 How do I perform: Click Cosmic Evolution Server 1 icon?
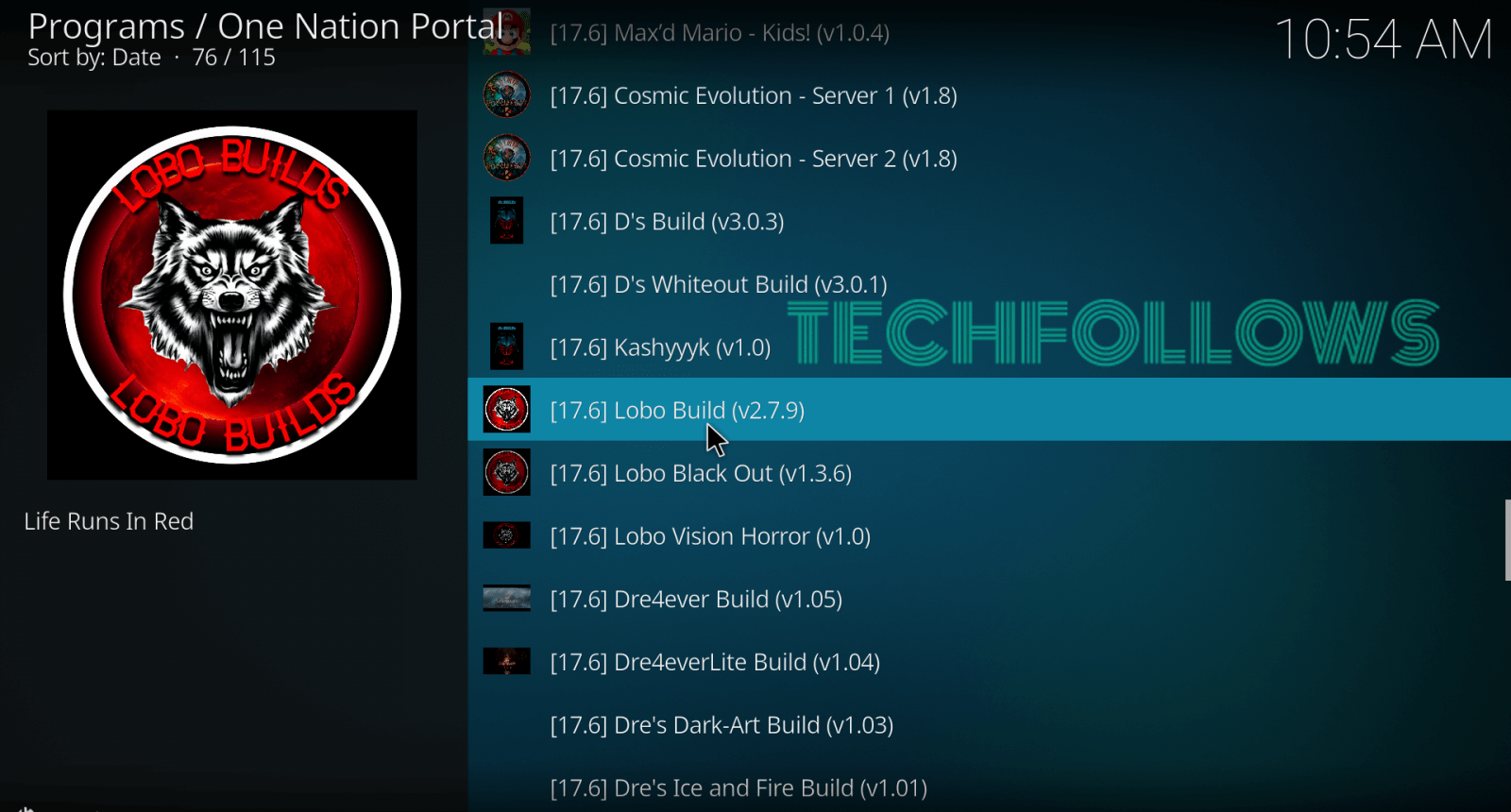tap(506, 95)
